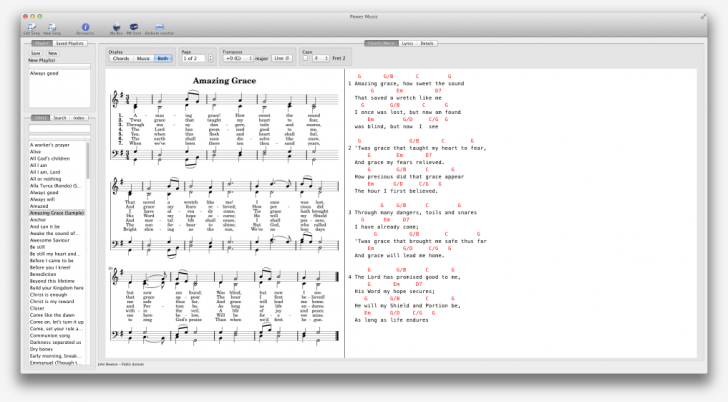Select song A worker's prayer
728x402 pixels.
click(x=50, y=145)
